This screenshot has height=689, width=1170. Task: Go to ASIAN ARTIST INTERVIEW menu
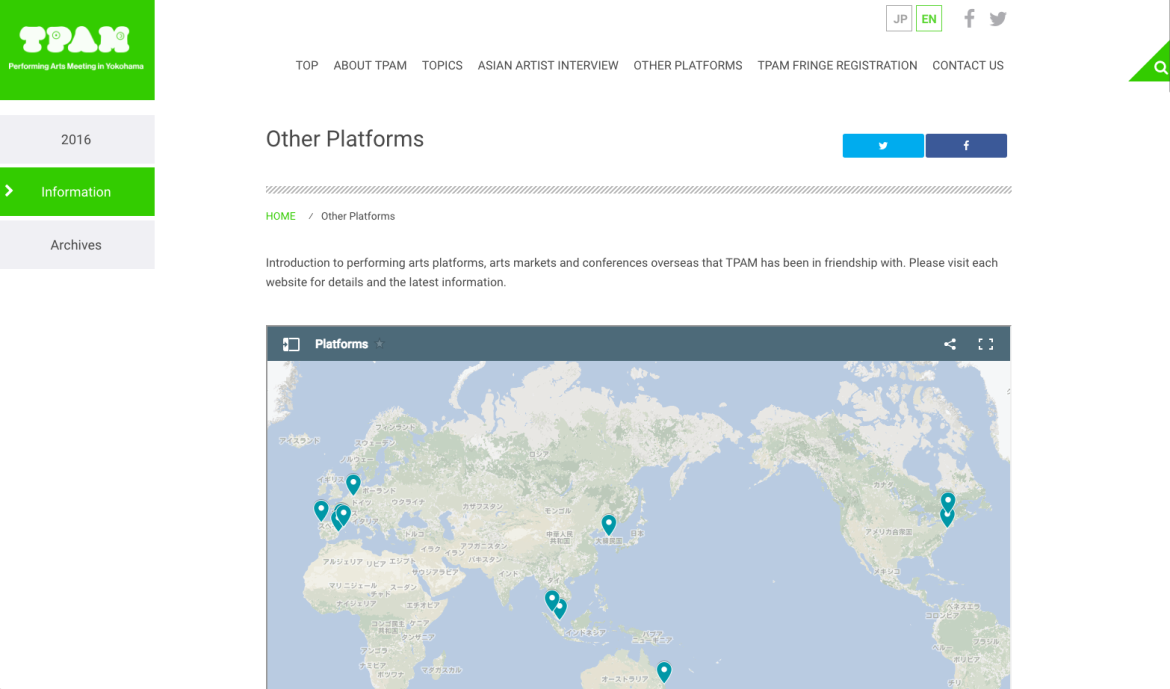[547, 66]
